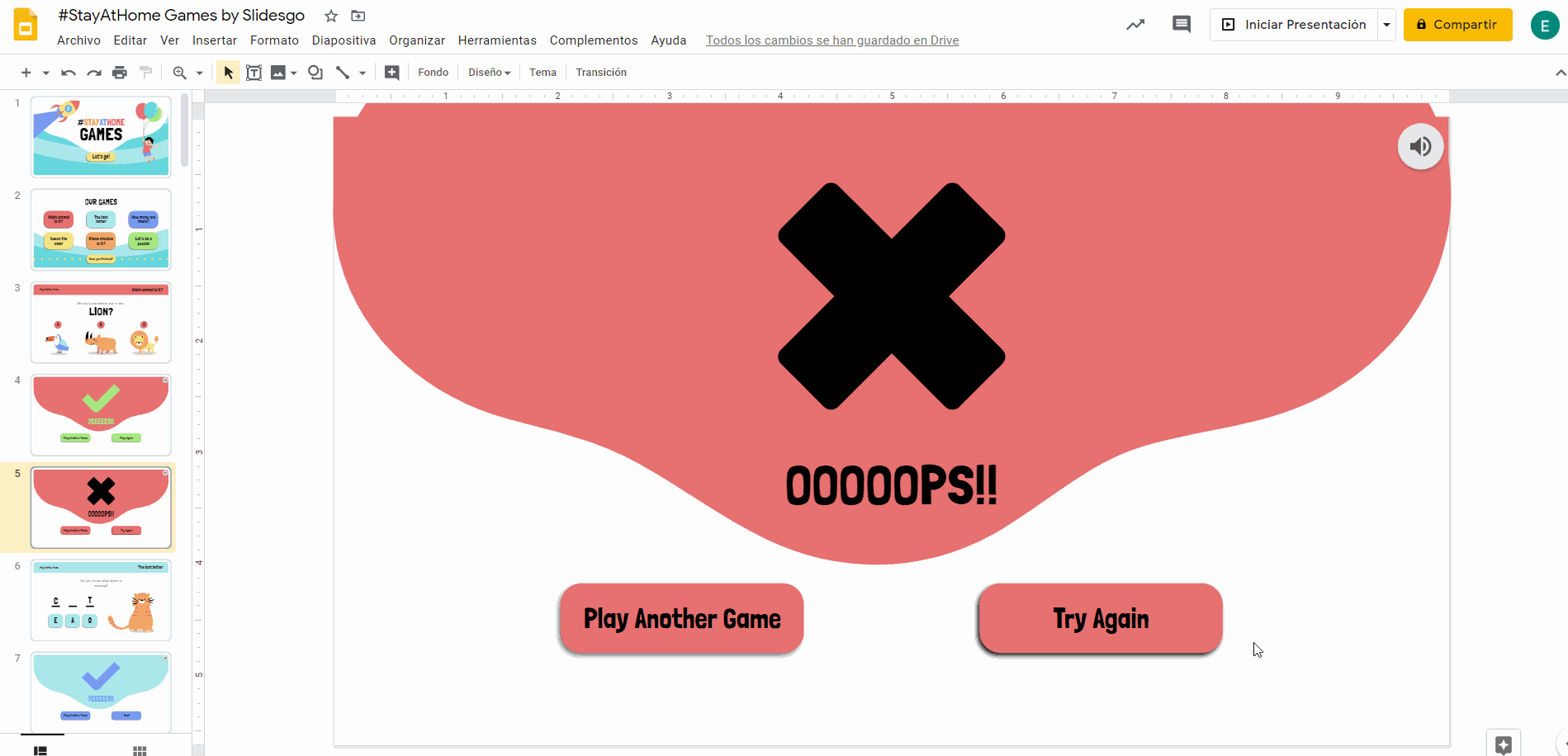Click the presentation title text

[x=182, y=16]
